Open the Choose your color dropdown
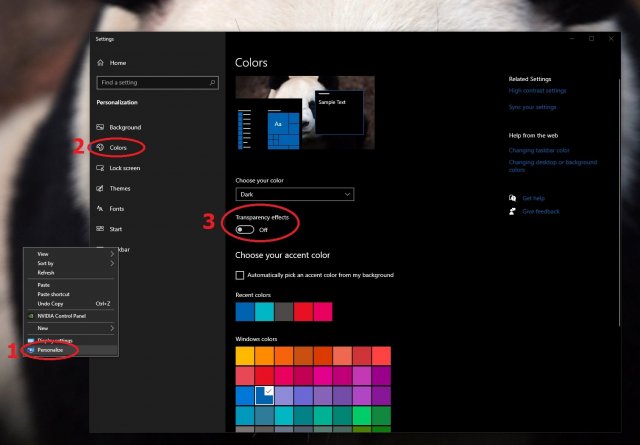The height and width of the screenshot is (445, 640). pos(294,194)
